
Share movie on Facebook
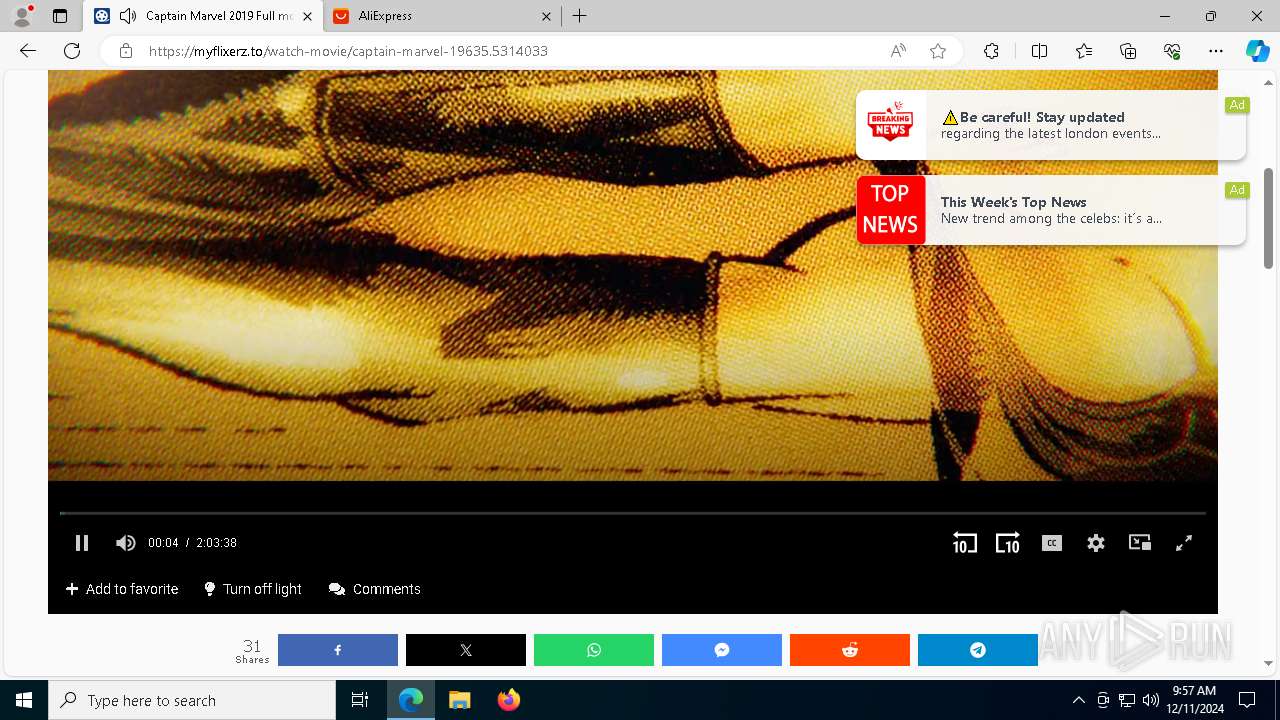[338, 650]
